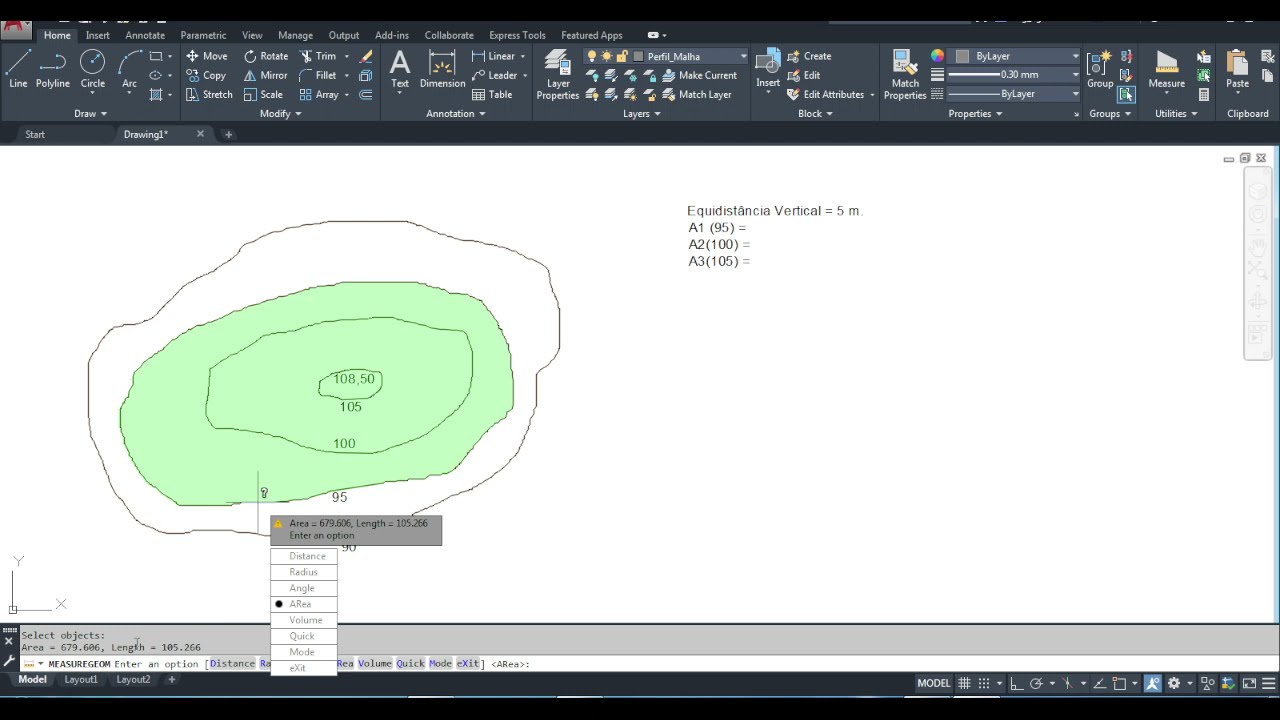Click the Paste clipboard icon

1237,69
